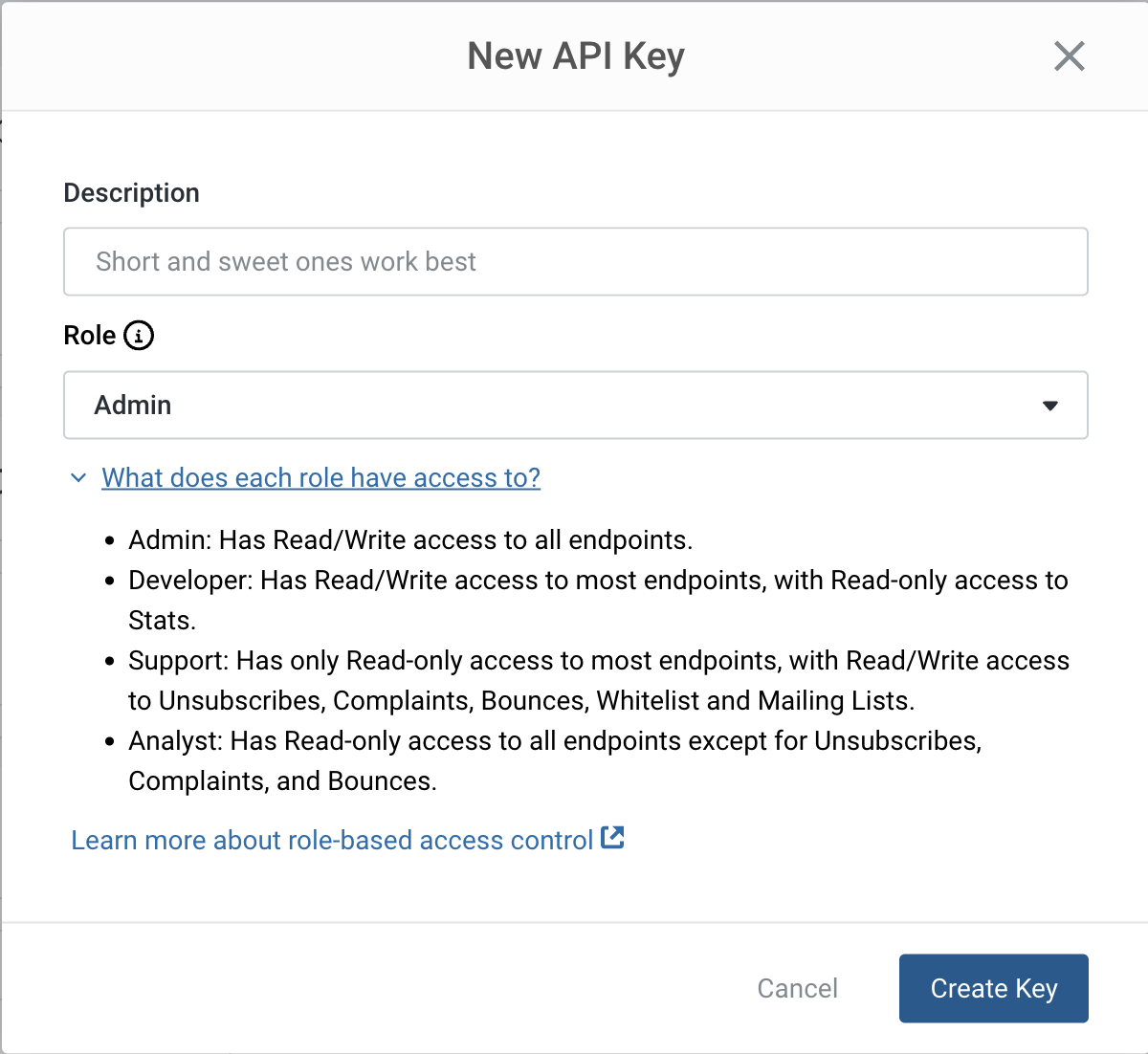Click the Analyst role description bullet
Viewport: 1148px width, 1054px height.
tap(555, 741)
